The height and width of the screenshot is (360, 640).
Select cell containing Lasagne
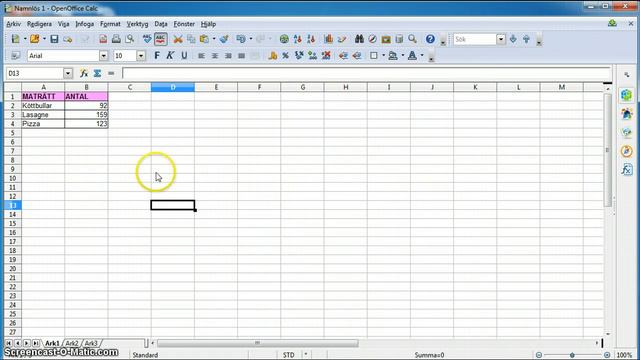click(x=43, y=115)
